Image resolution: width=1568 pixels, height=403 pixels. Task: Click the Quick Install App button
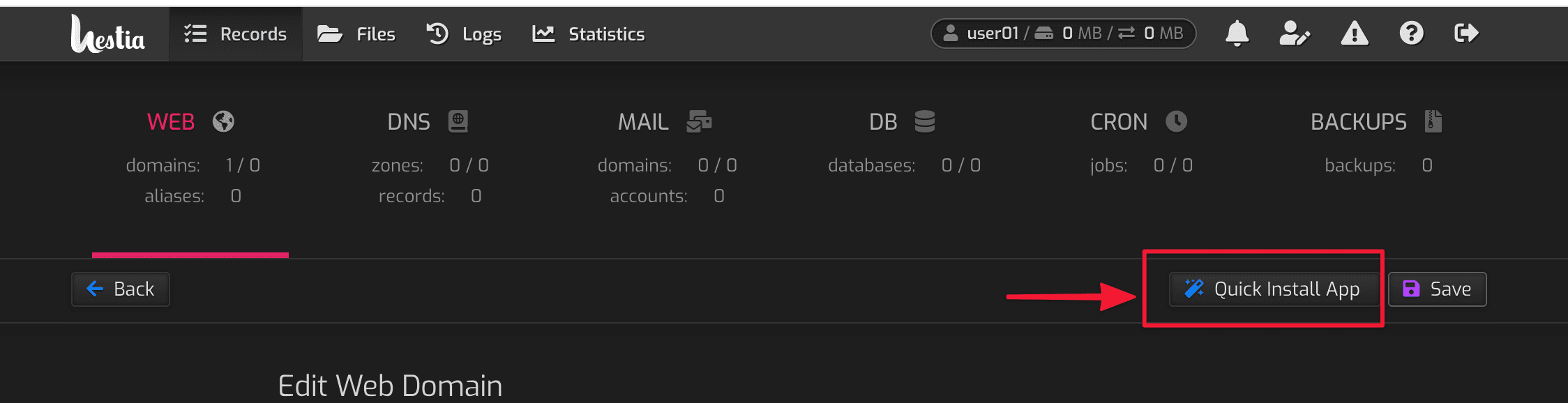click(x=1272, y=289)
